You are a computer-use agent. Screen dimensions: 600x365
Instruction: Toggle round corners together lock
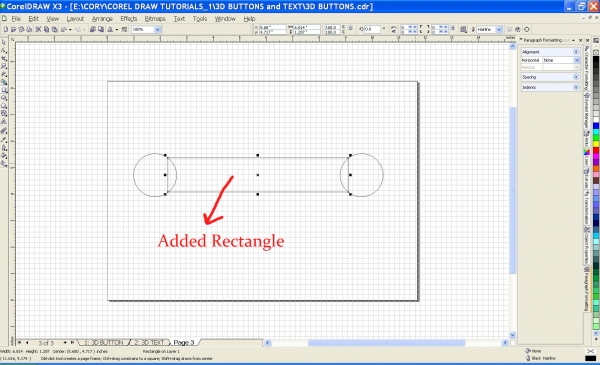[452, 28]
